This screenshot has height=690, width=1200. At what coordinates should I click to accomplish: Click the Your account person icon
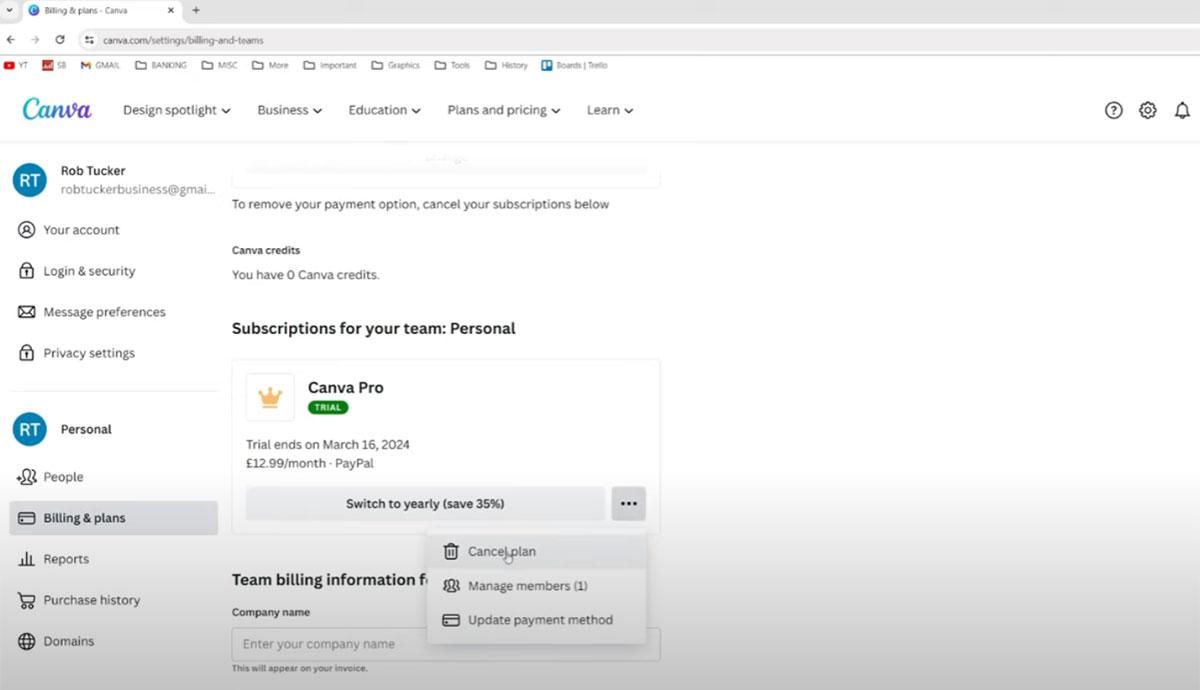tap(26, 230)
